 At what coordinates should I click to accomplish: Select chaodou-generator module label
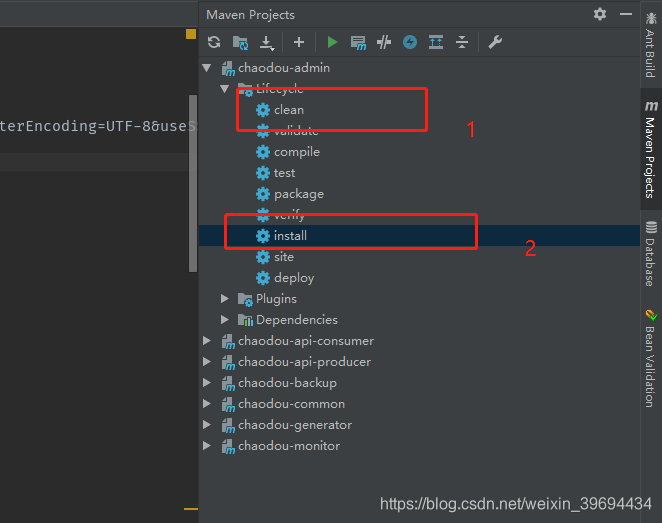coord(295,425)
